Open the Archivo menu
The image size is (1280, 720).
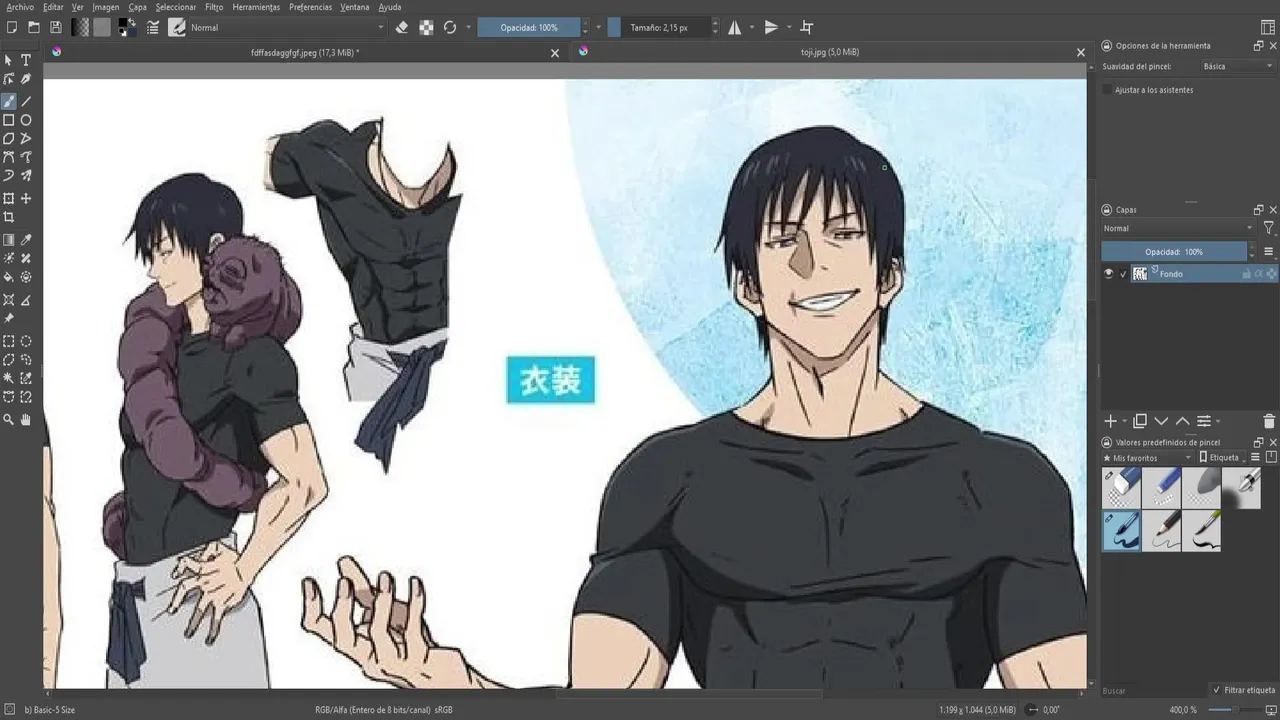tap(20, 7)
